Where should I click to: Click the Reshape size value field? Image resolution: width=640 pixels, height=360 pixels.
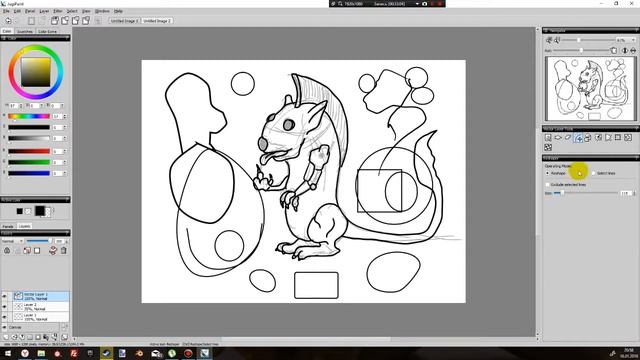(625, 193)
